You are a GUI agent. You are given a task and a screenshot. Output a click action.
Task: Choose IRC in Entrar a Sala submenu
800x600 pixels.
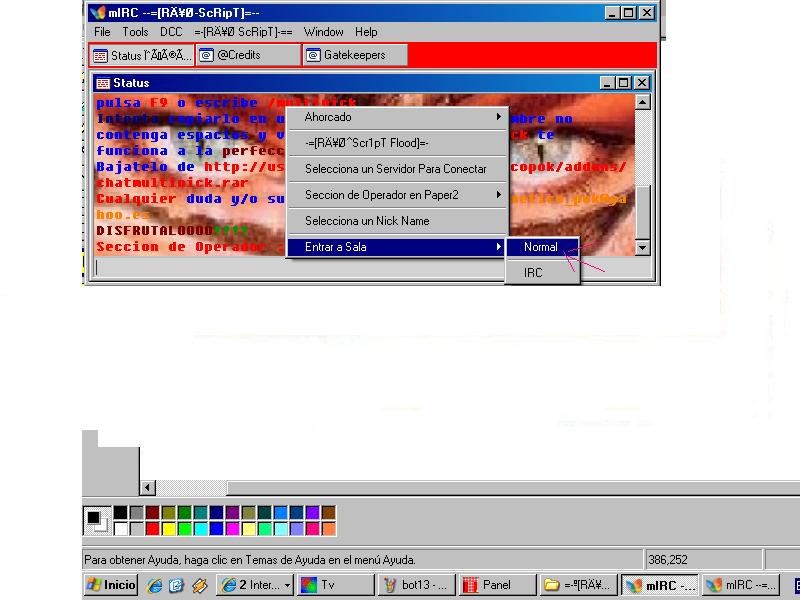[x=533, y=272]
